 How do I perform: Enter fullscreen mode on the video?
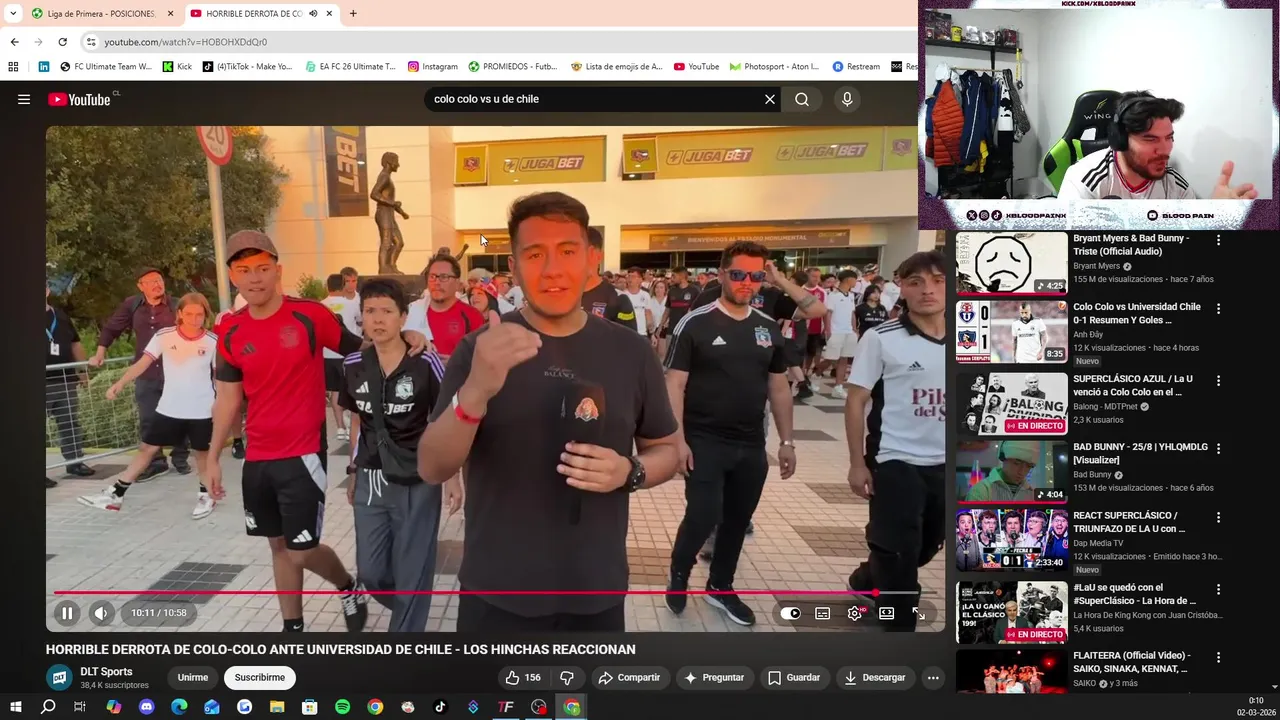pyautogui.click(x=918, y=614)
